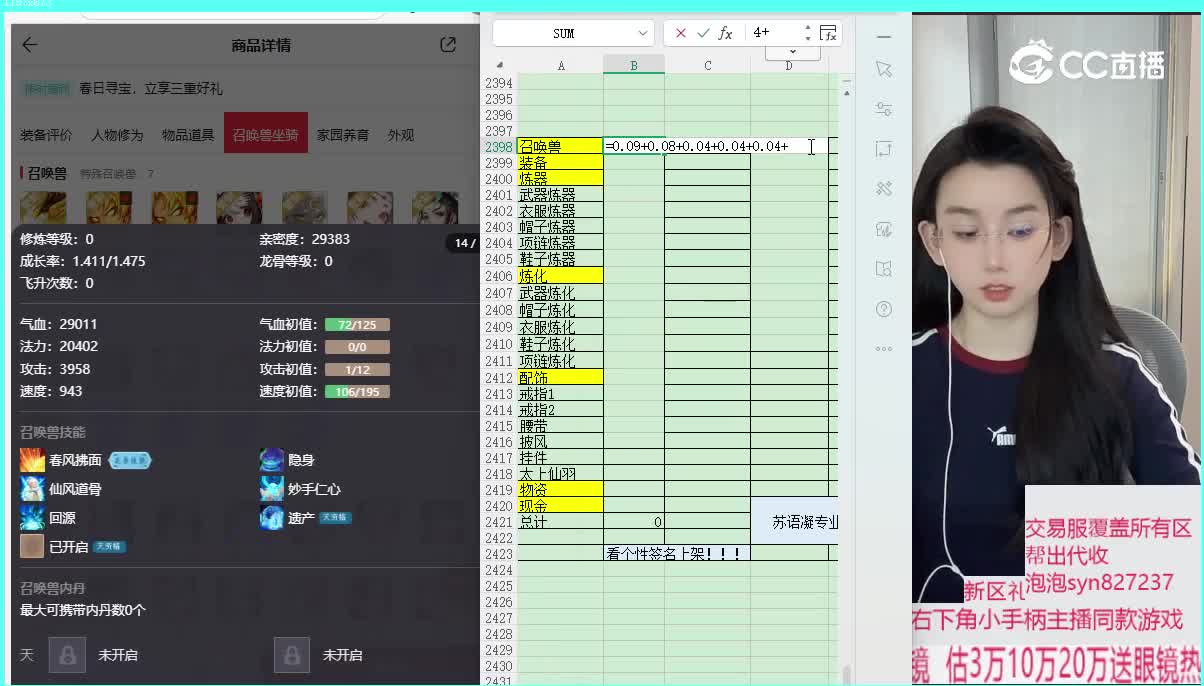The image size is (1204, 686).
Task: Click the 遗产 skill icon
Action: click(272, 518)
